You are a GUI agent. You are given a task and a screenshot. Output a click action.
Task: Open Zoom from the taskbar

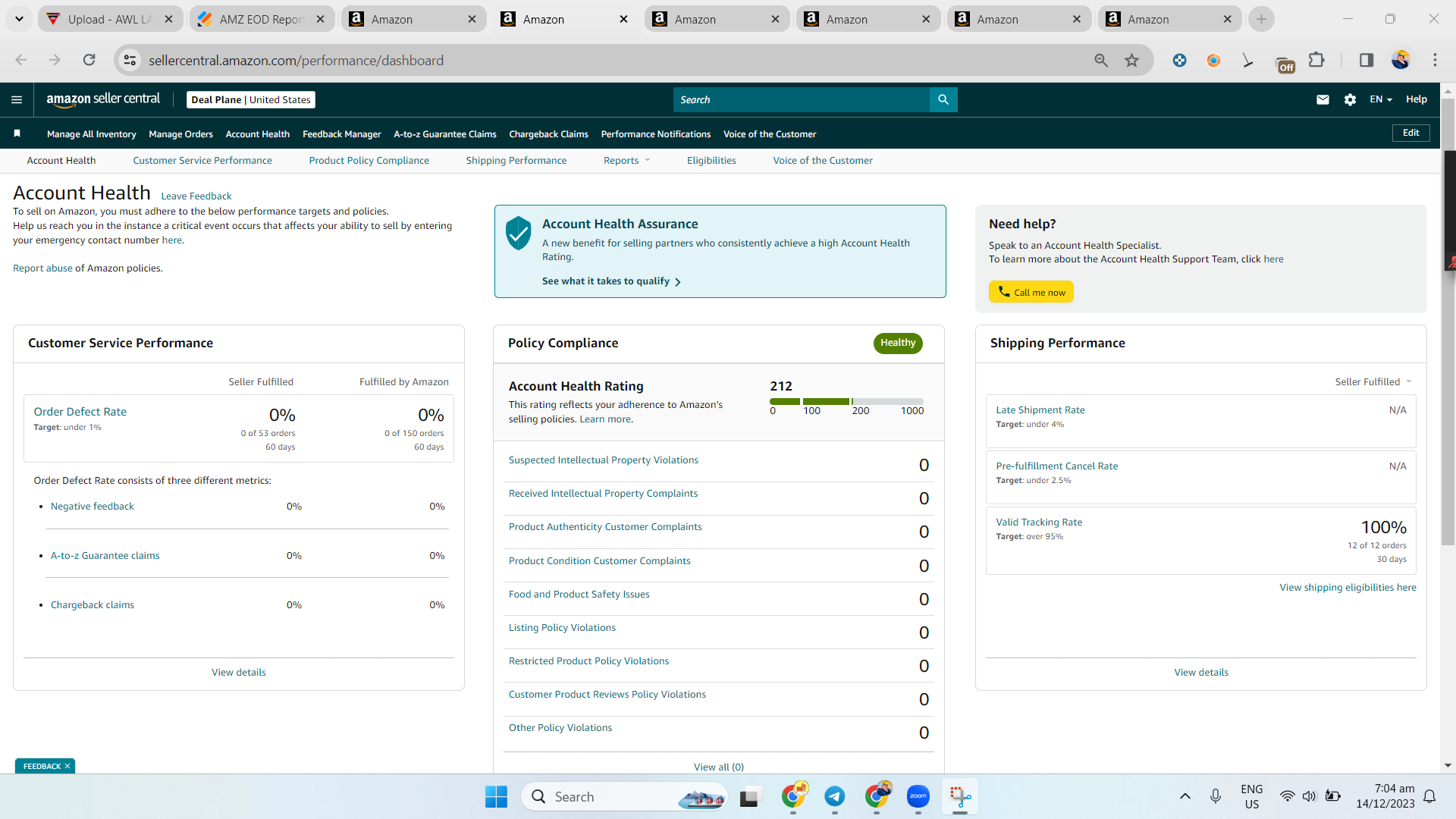coord(918,796)
